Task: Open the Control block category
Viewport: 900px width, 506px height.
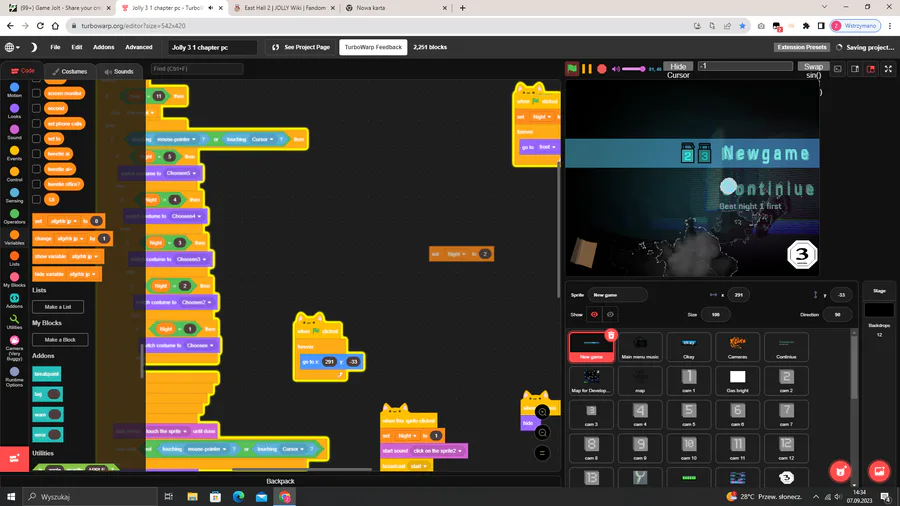Action: pos(14,175)
